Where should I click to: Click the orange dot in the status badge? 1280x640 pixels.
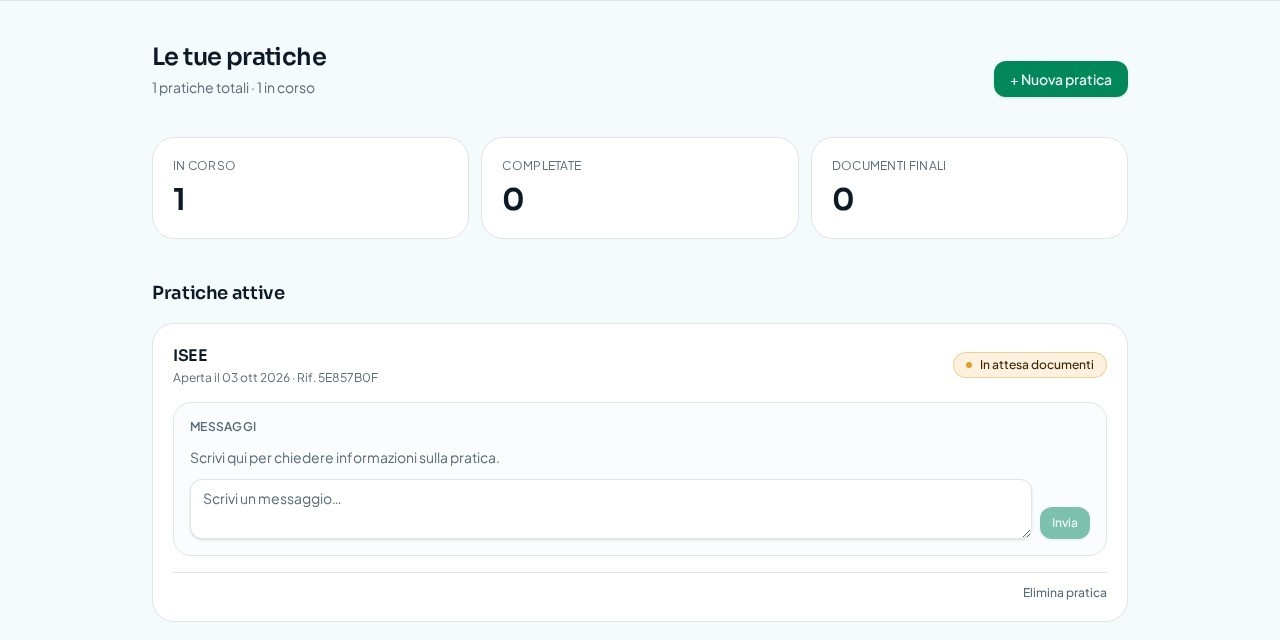[968, 365]
